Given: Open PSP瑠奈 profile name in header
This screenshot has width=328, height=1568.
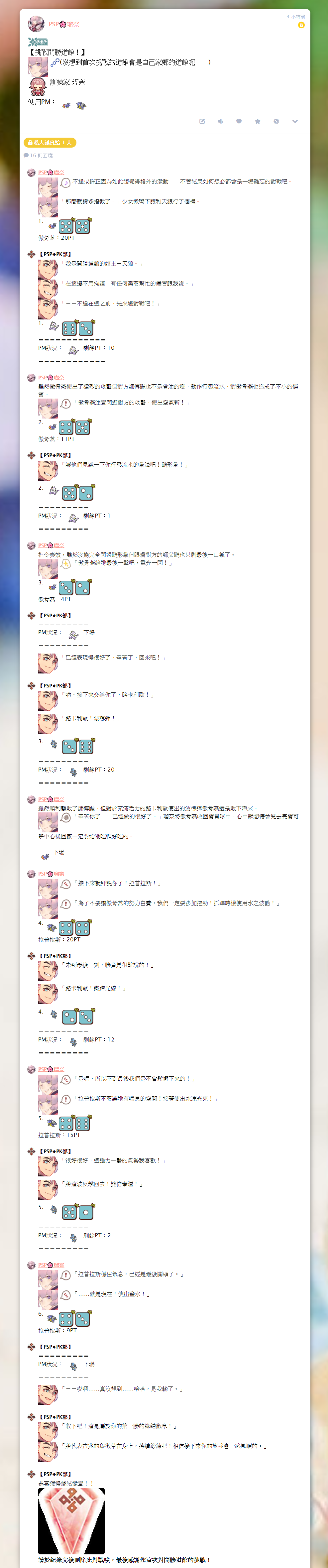Looking at the screenshot, I should [x=64, y=24].
